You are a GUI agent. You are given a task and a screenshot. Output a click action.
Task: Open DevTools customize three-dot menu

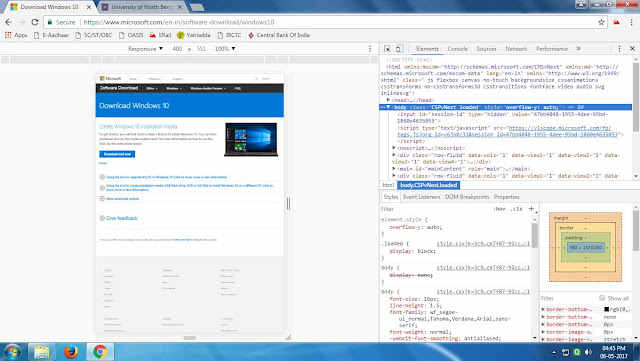619,49
